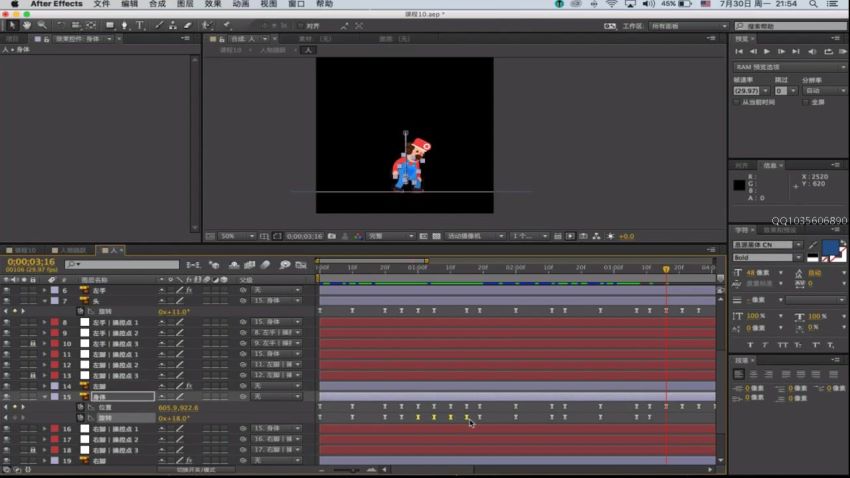
Task: Open the RAM preview options dropdown
Action: (789, 67)
